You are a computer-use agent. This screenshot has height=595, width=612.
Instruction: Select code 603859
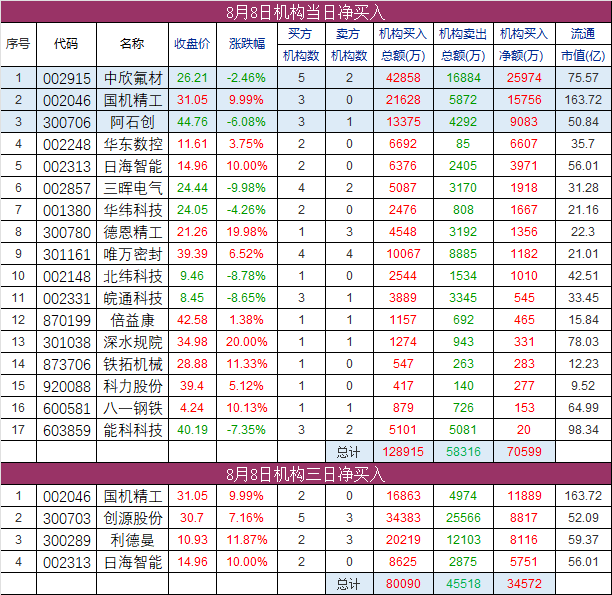click(x=67, y=430)
